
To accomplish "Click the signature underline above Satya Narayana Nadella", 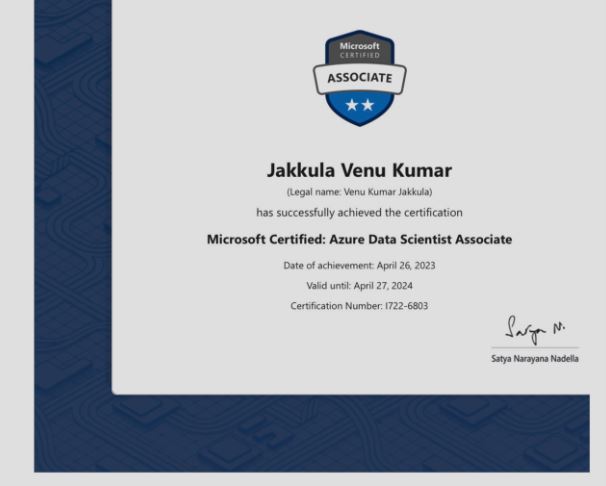I will [x=535, y=348].
